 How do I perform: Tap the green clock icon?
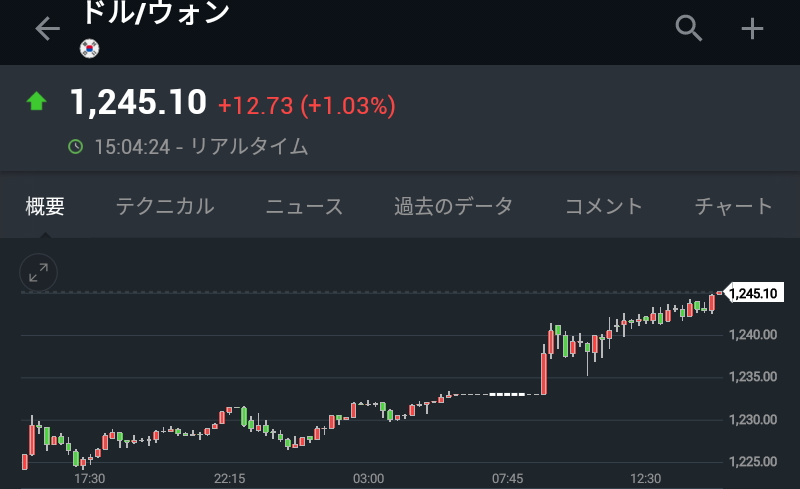click(x=75, y=147)
